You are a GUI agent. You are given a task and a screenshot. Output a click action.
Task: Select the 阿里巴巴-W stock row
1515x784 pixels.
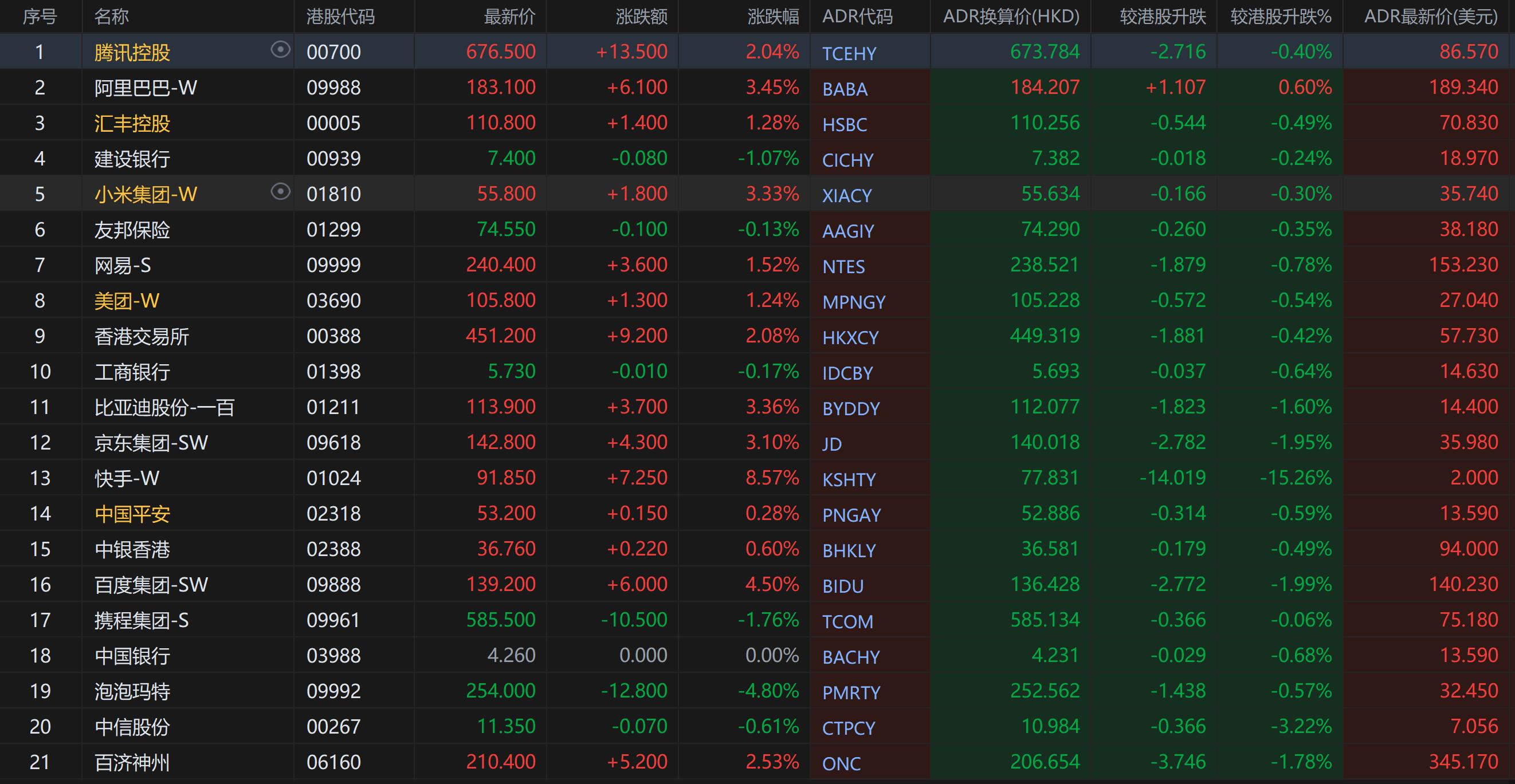coord(146,88)
